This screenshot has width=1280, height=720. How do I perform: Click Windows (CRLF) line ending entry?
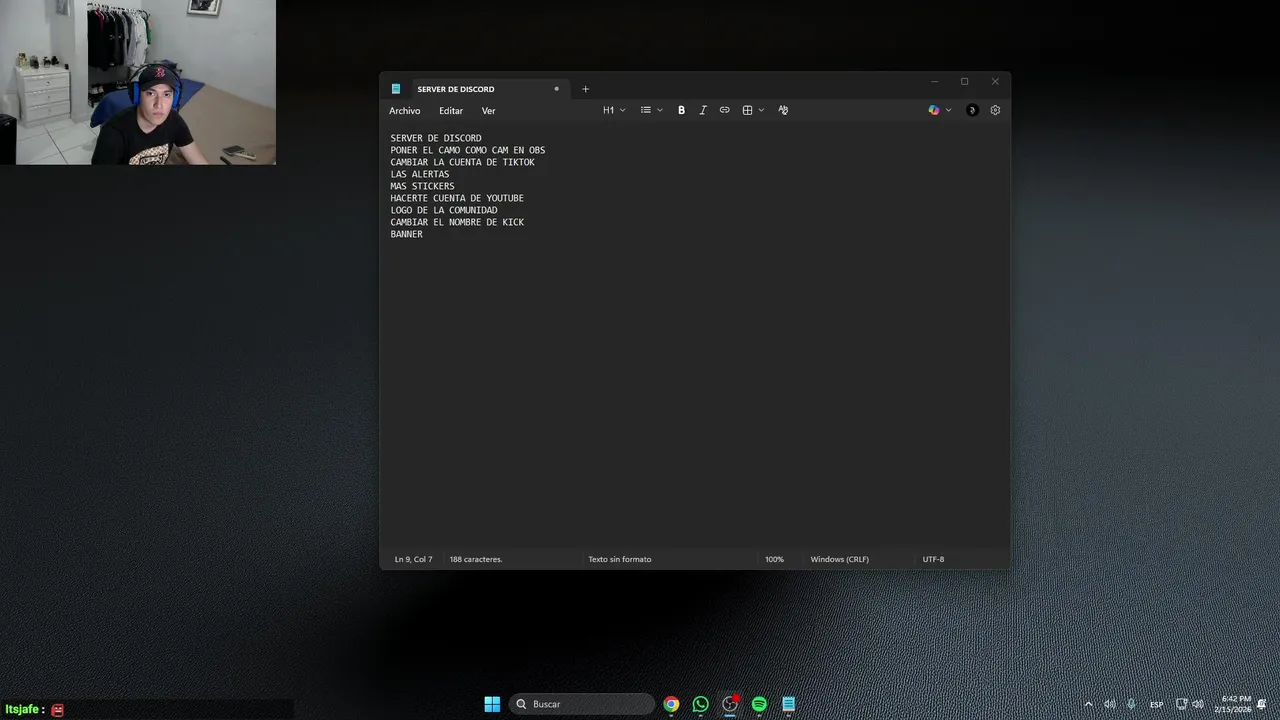pos(840,559)
